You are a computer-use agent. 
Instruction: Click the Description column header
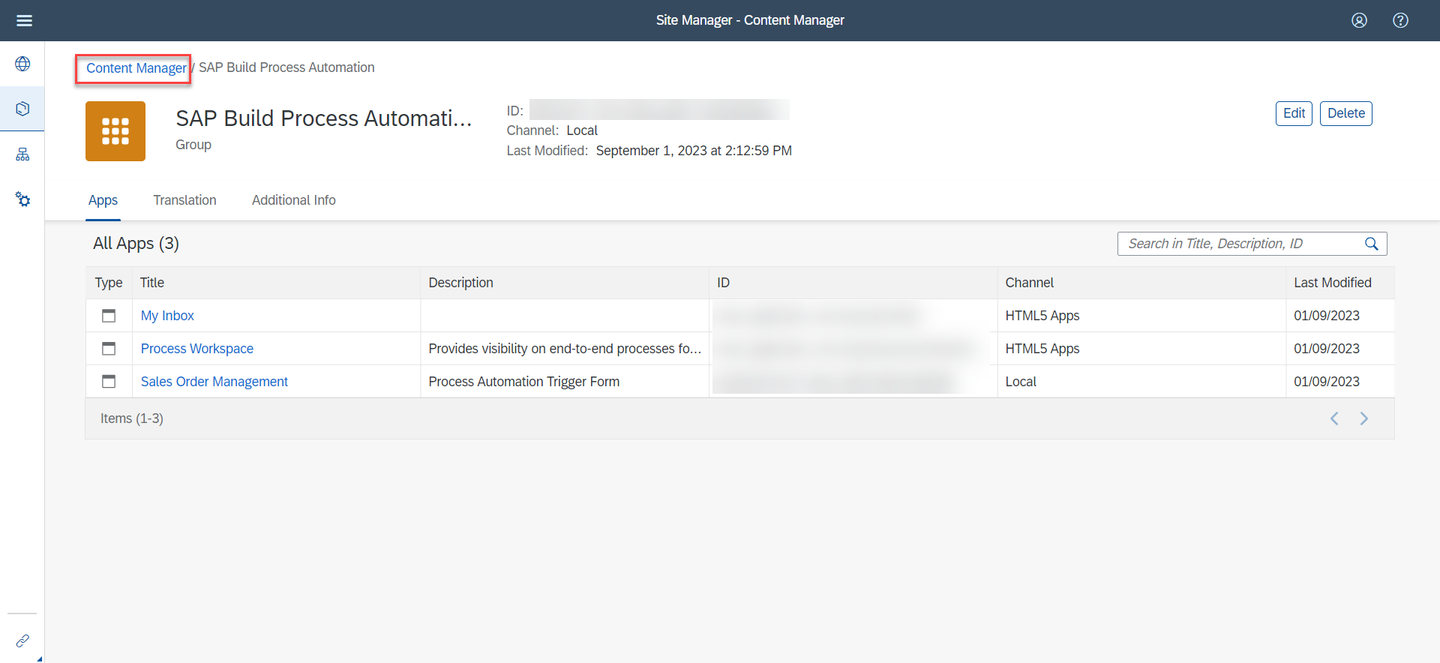565,283
